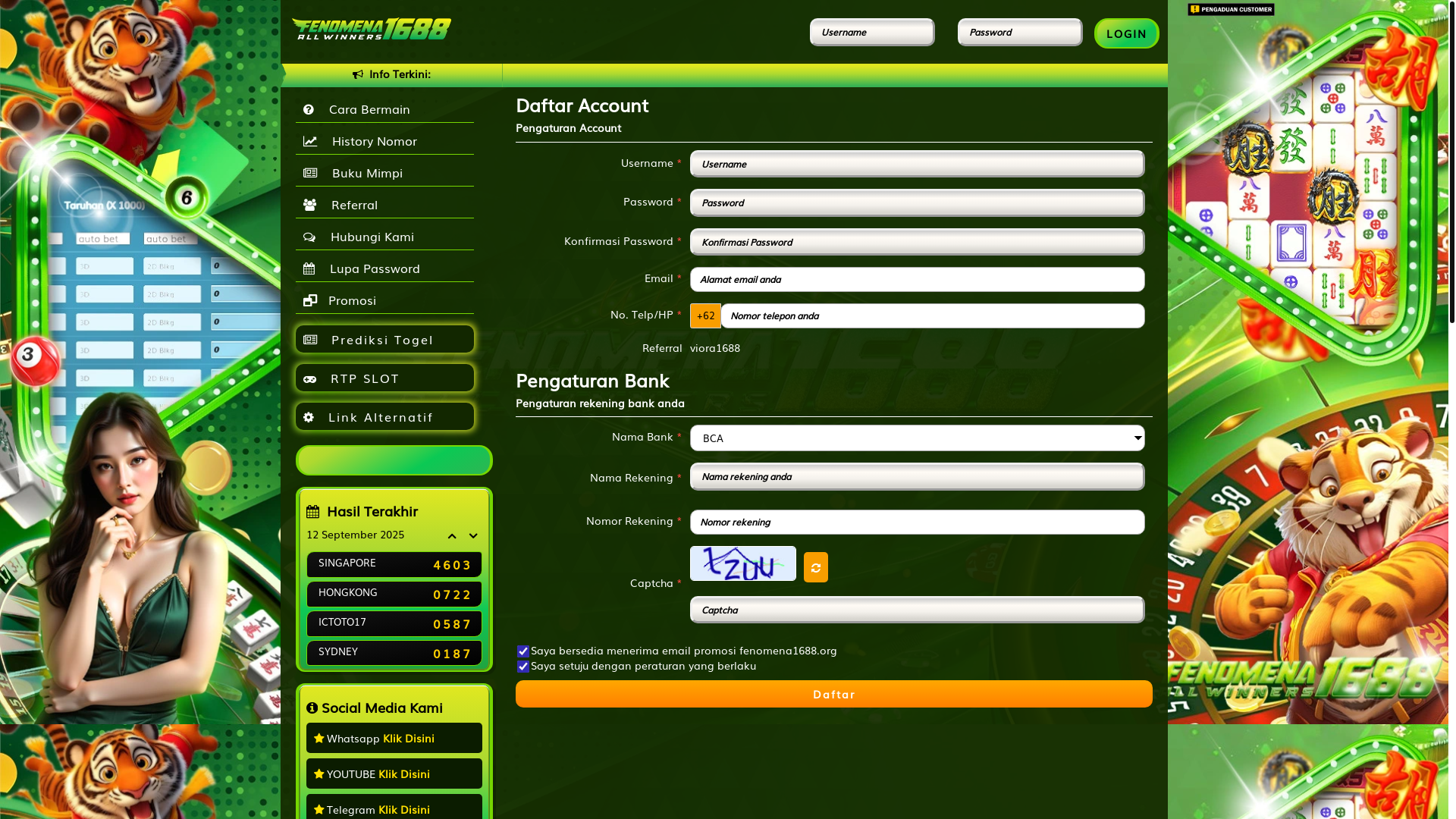Focus the registration Password field

coord(918,202)
